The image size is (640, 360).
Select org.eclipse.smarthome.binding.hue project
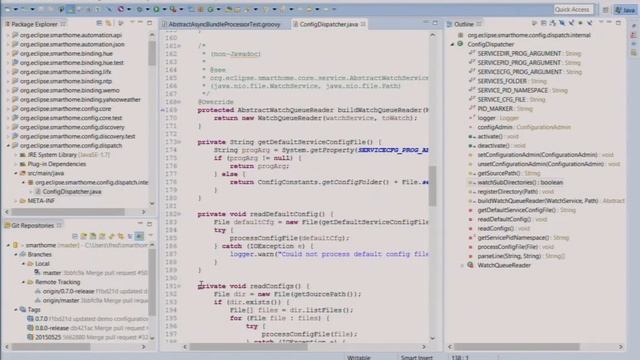pos(66,53)
